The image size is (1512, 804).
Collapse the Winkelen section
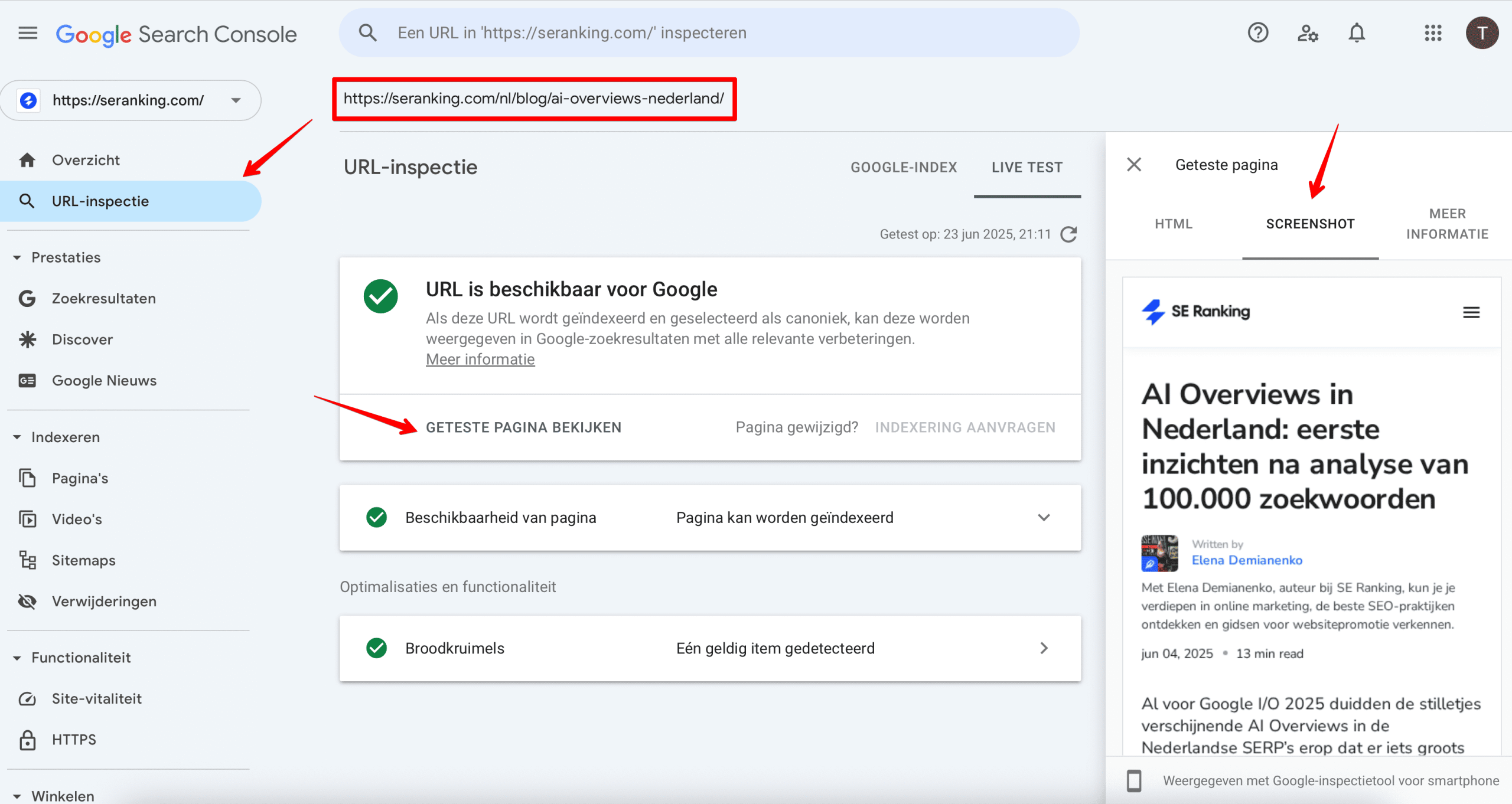[x=17, y=796]
